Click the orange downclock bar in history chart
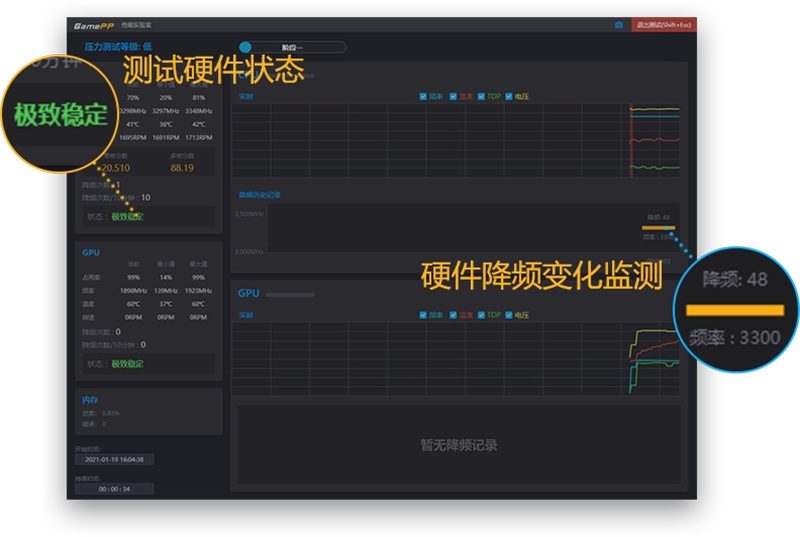This screenshot has height=537, width=800. click(x=658, y=227)
